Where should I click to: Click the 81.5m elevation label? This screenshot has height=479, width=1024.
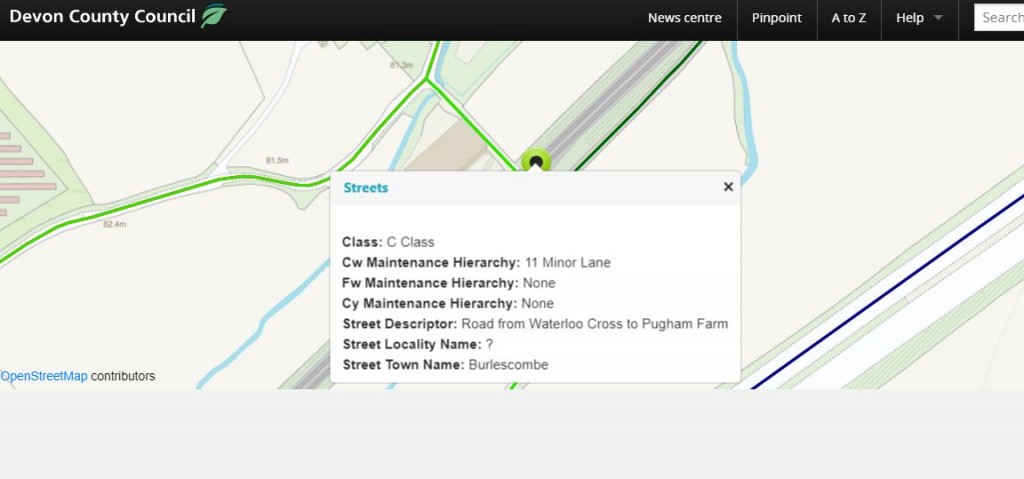pyautogui.click(x=277, y=161)
